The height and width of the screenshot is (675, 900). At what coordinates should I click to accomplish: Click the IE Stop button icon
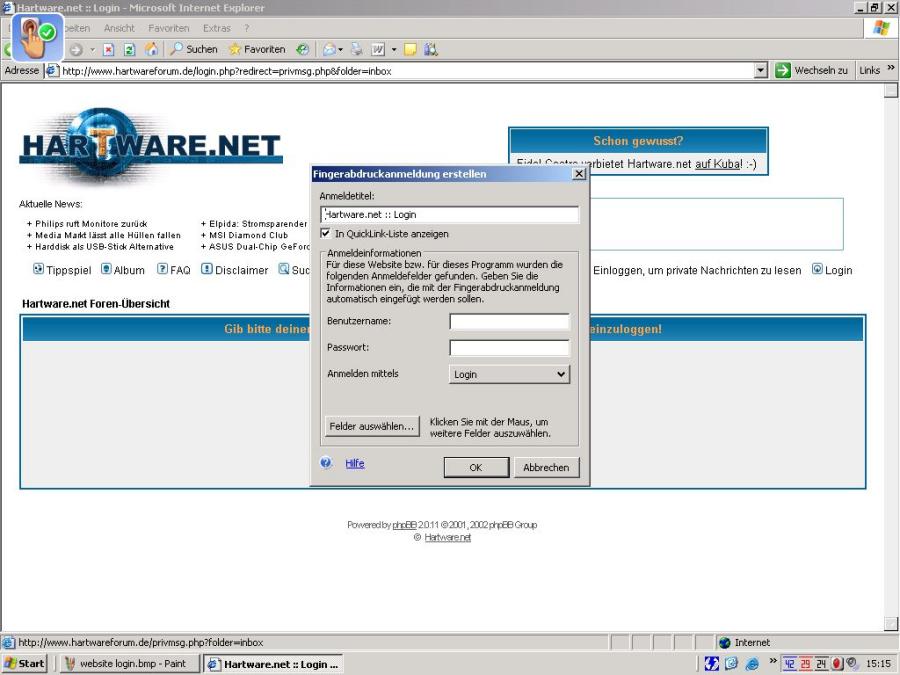(x=108, y=50)
